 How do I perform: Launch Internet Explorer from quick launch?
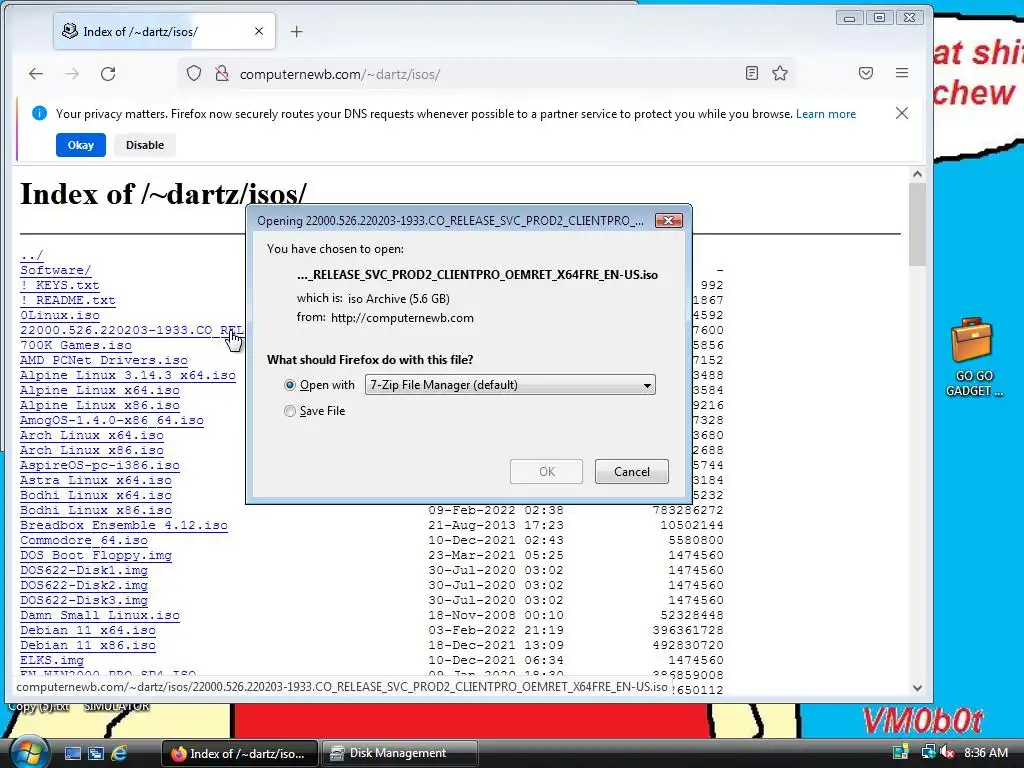click(x=119, y=753)
